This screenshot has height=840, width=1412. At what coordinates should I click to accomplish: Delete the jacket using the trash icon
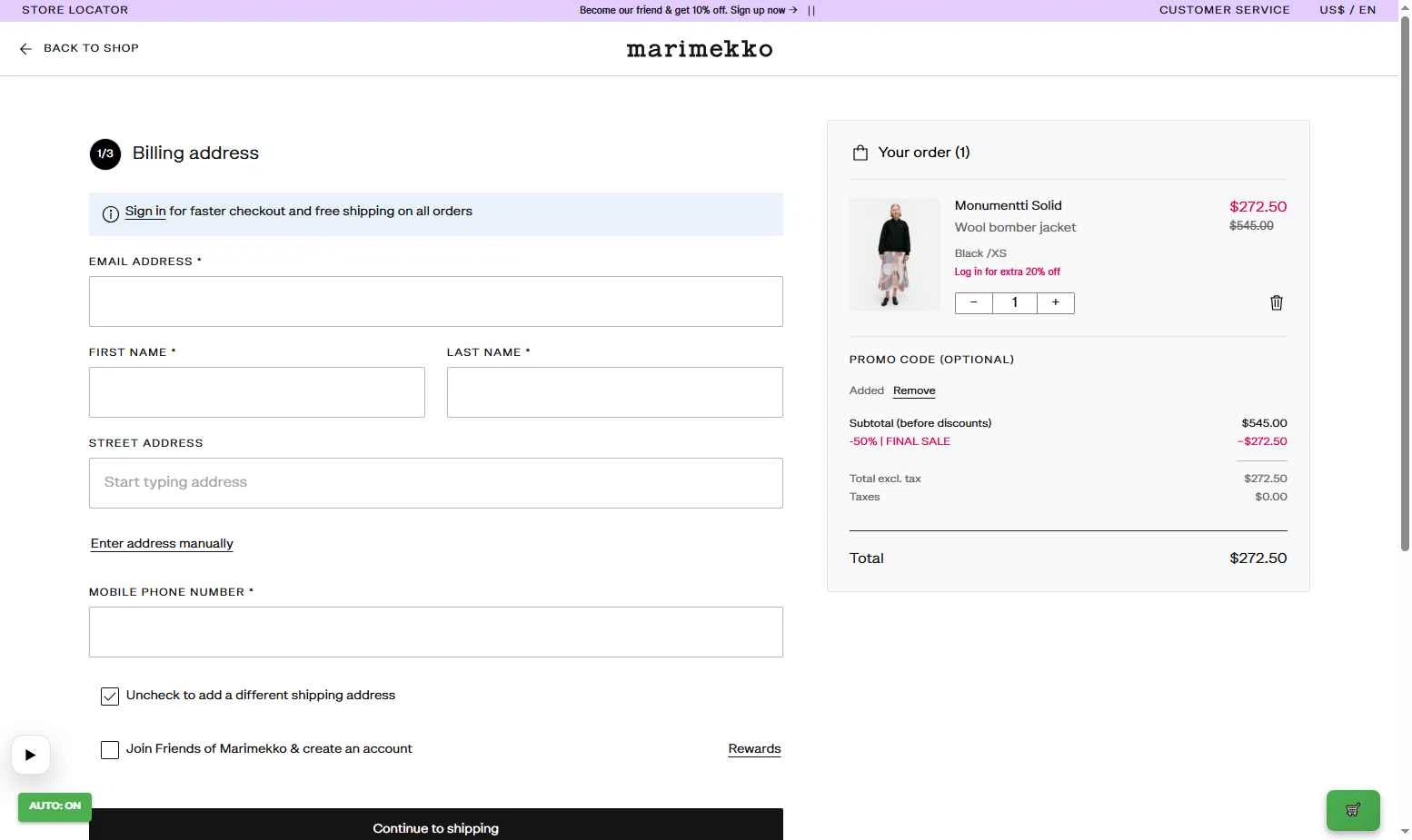pos(1277,303)
